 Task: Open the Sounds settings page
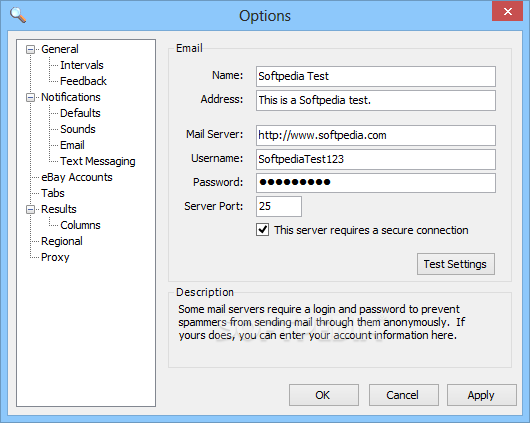pyautogui.click(x=78, y=129)
